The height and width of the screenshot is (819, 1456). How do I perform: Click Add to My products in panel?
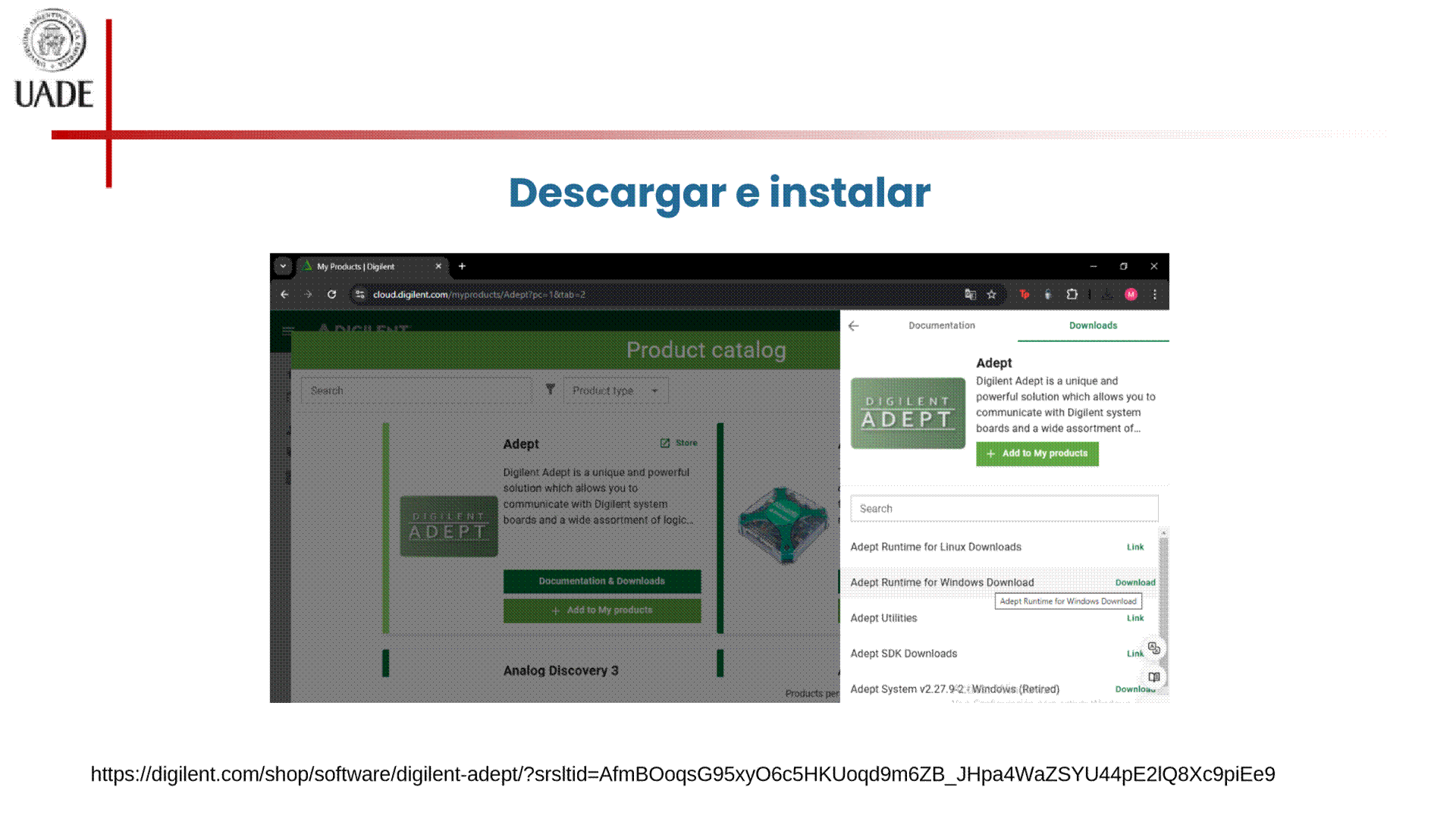(x=1037, y=453)
